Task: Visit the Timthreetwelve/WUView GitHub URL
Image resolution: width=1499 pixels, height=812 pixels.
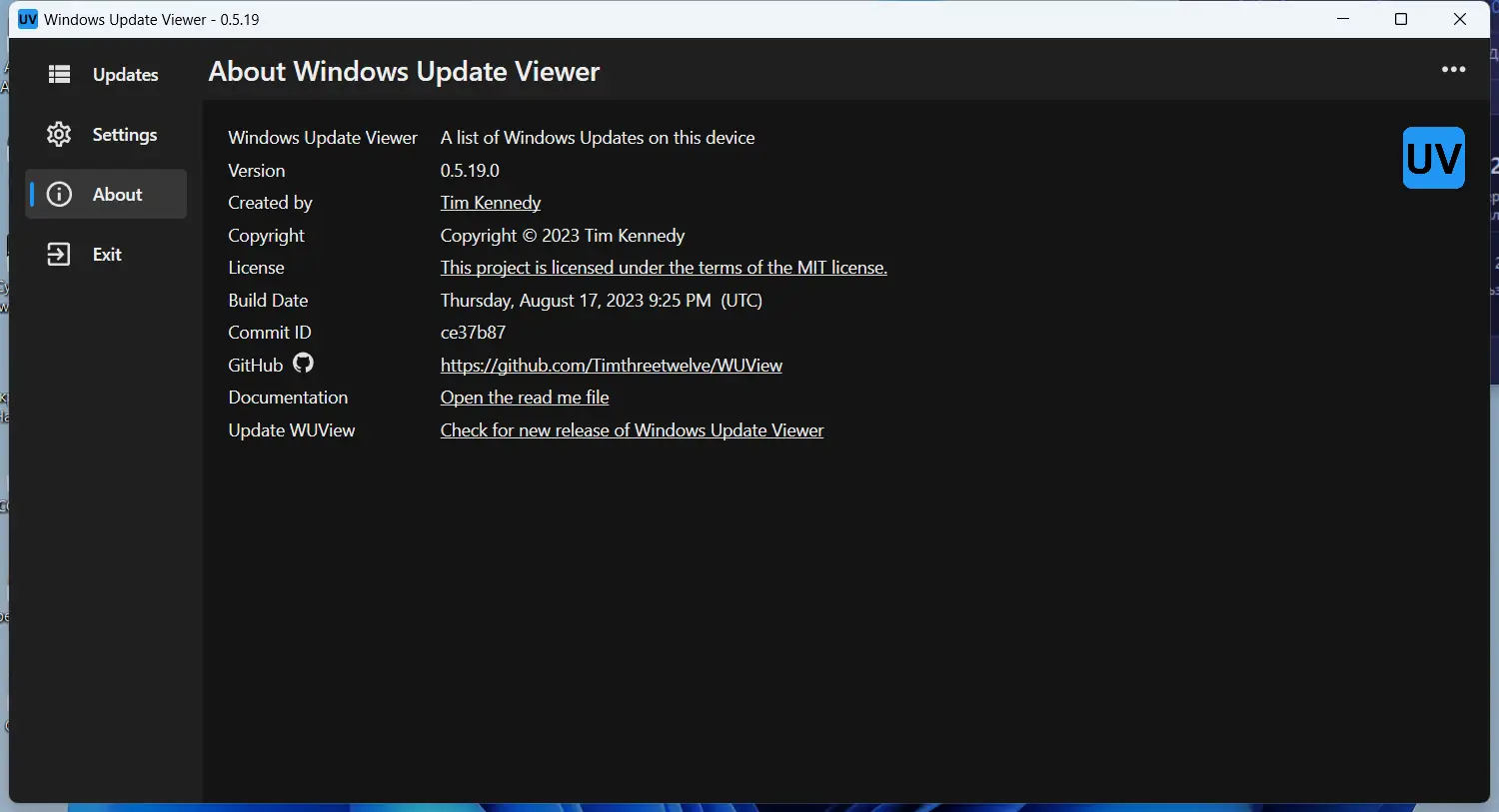Action: [612, 366]
